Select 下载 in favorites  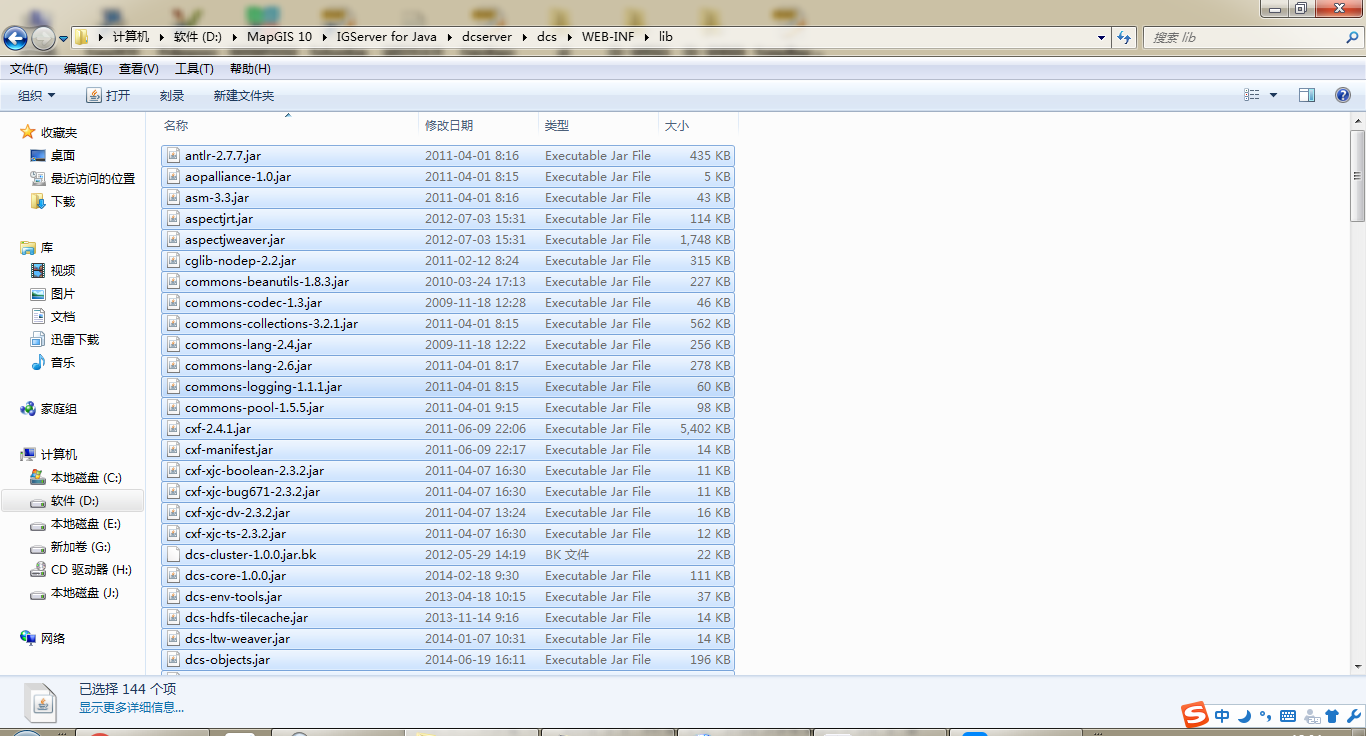click(x=63, y=201)
